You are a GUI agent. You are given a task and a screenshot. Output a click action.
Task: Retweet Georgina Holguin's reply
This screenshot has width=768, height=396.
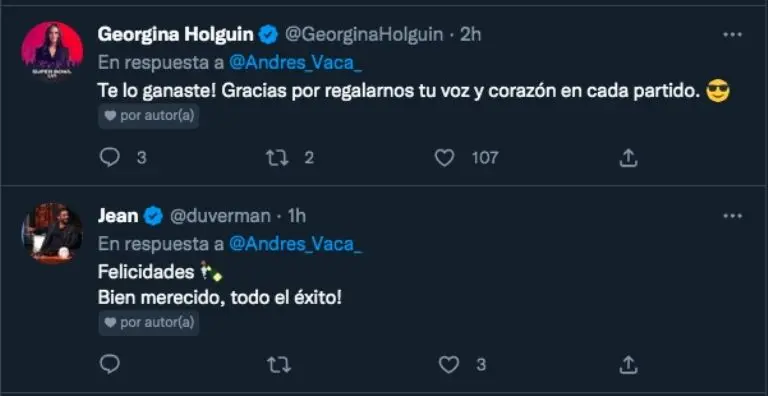(x=278, y=158)
